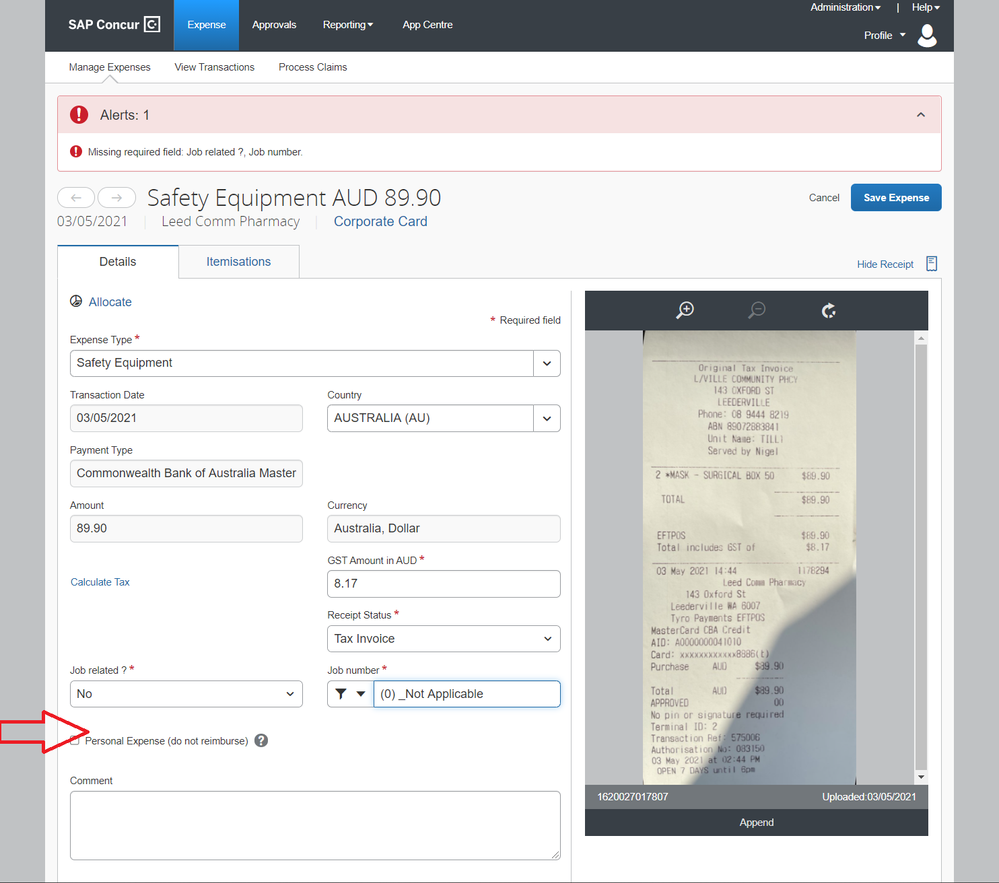Screen dimensions: 999x883
Task: Switch to the Itemisations tab
Action: [238, 262]
